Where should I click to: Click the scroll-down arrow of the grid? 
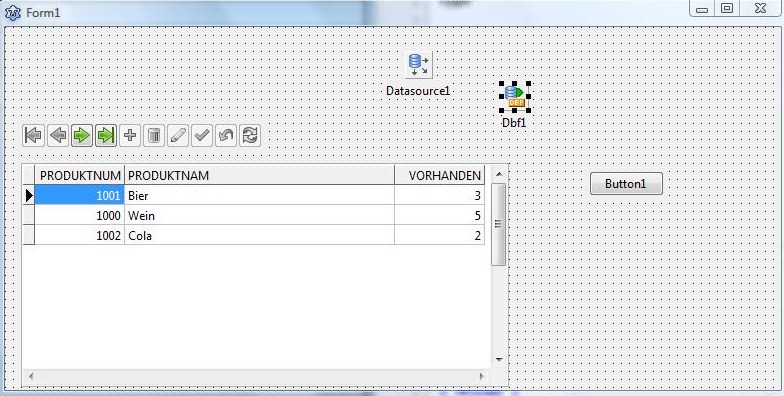[498, 359]
